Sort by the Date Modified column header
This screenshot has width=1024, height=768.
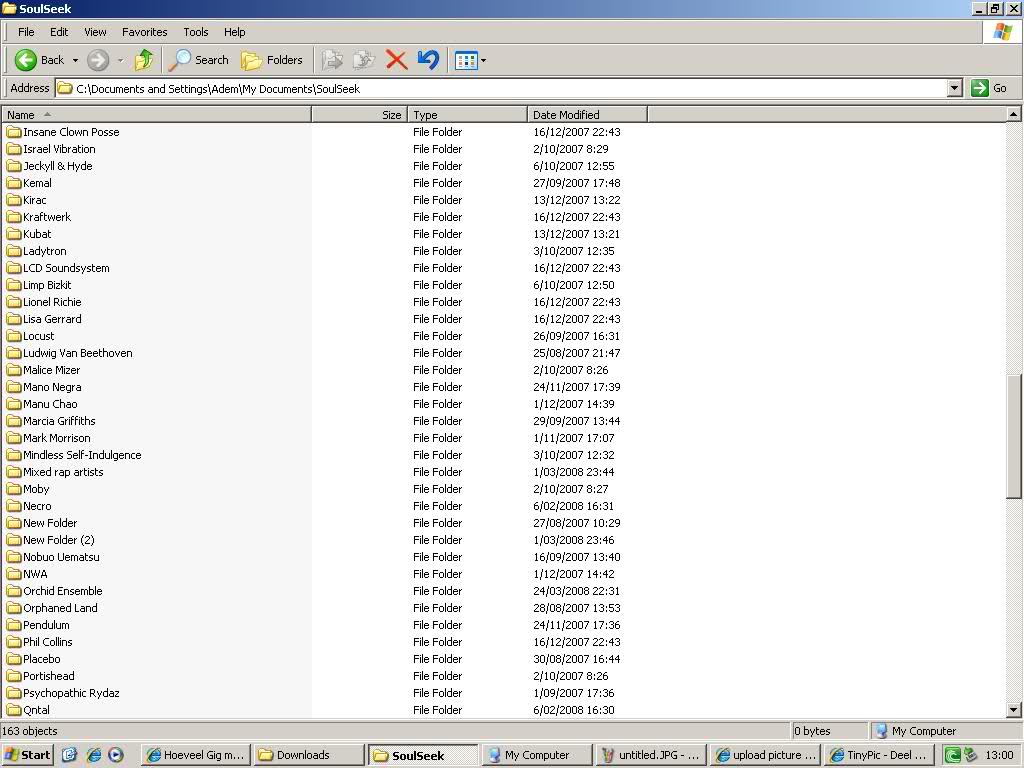point(587,115)
